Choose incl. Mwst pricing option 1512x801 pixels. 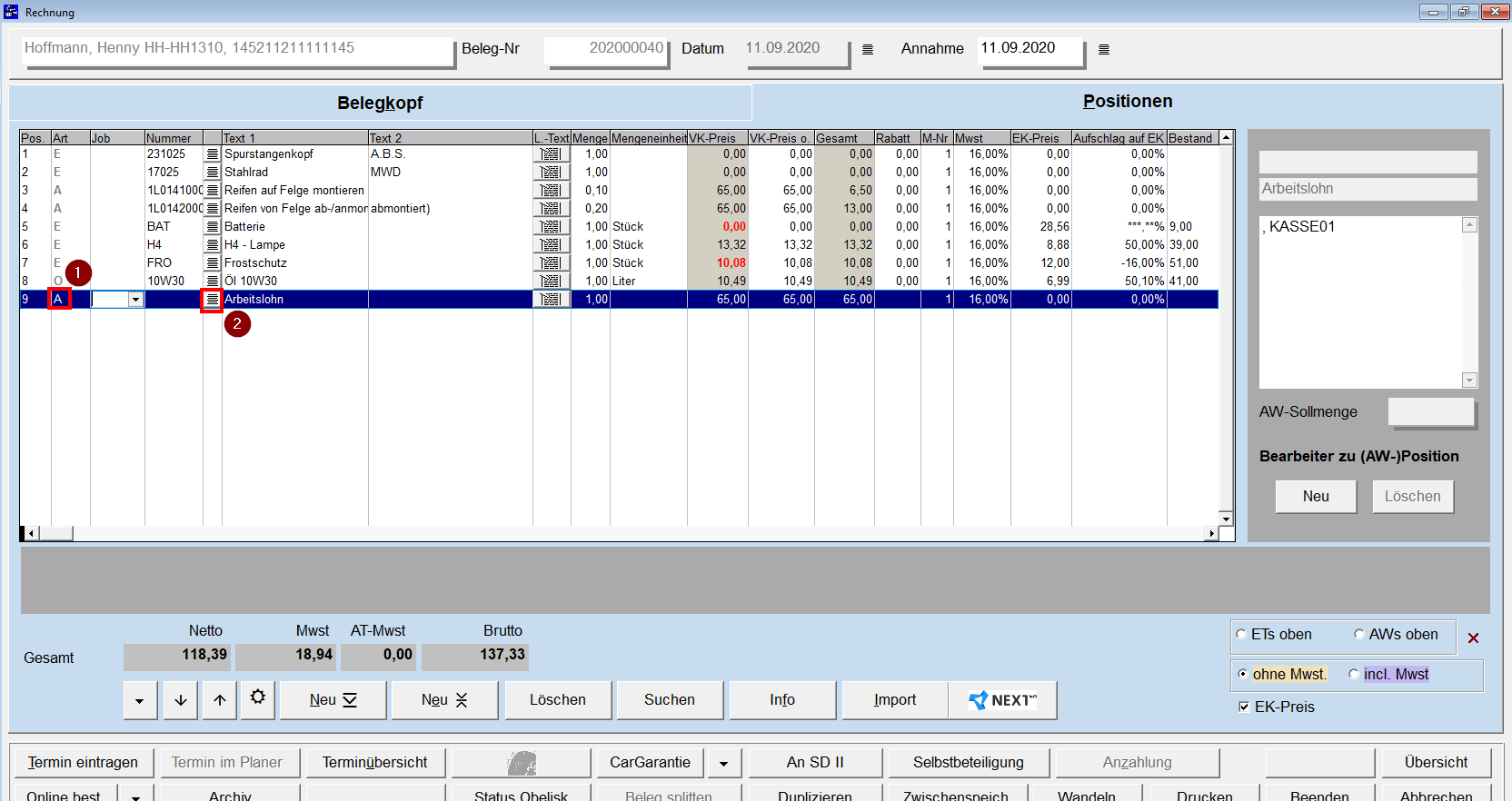[1354, 675]
